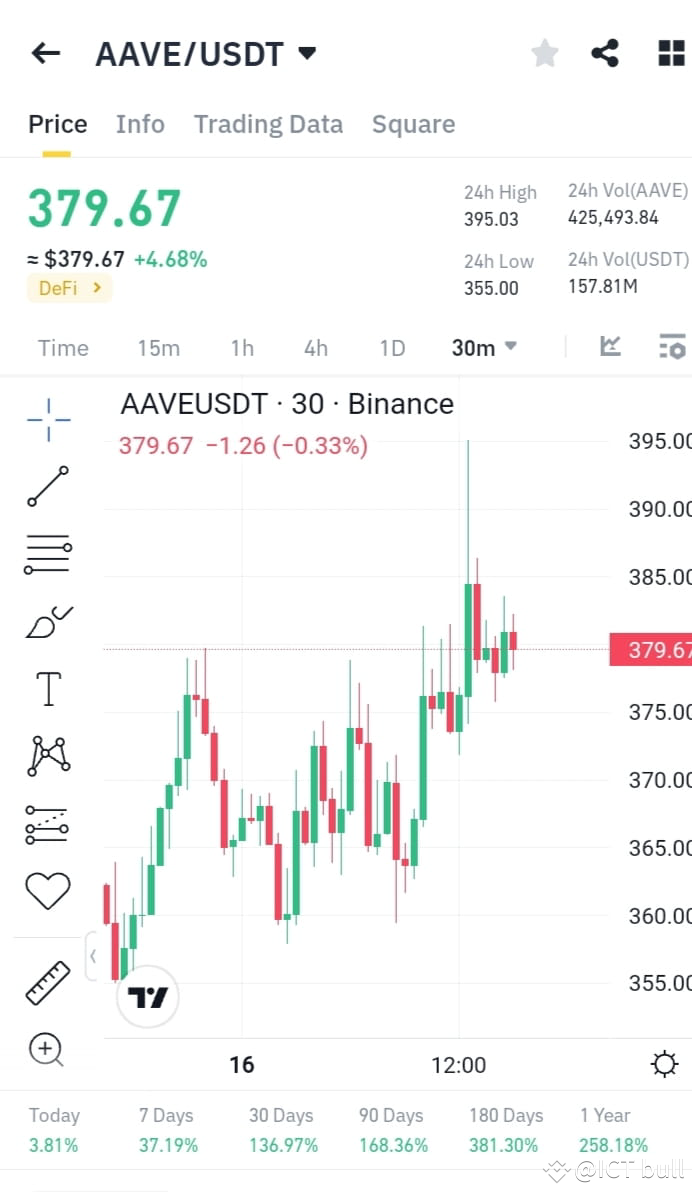This screenshot has height=1192, width=692.
Task: Share this chart via the share icon
Action: click(604, 53)
